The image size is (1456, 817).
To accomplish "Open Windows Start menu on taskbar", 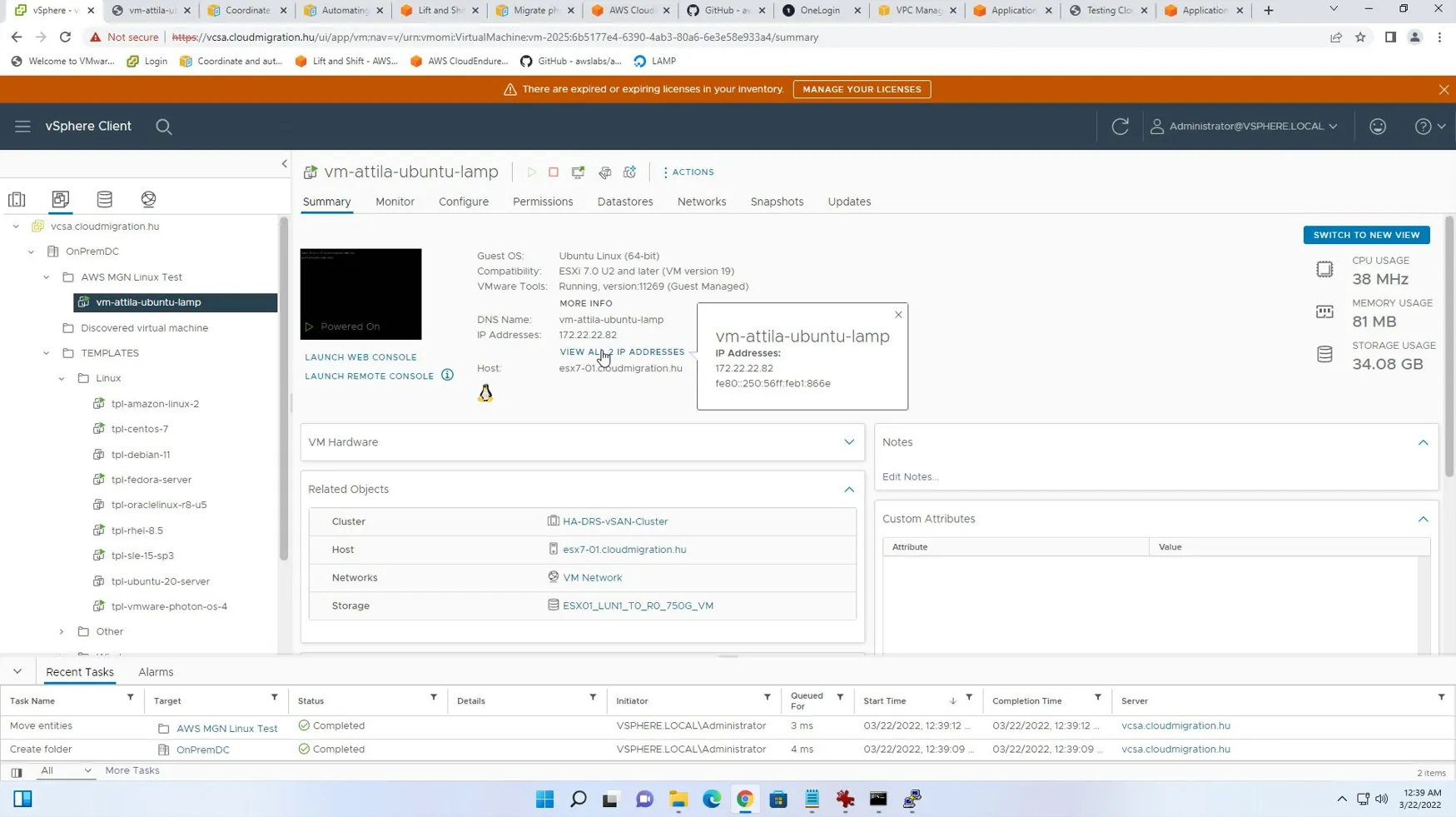I will pyautogui.click(x=544, y=800).
